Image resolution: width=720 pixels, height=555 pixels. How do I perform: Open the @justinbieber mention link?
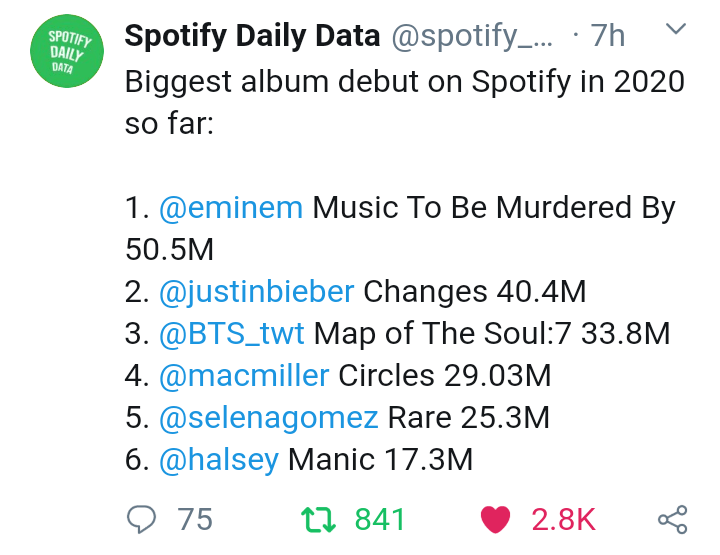tap(256, 292)
